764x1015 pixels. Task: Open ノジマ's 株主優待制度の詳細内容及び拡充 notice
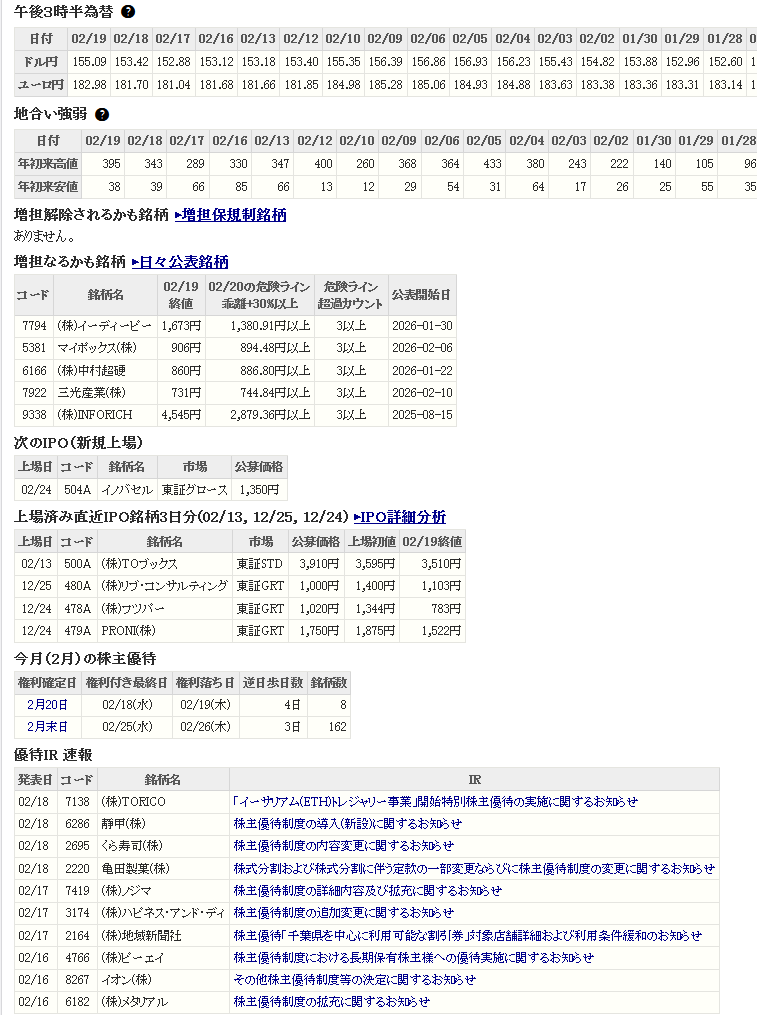(x=367, y=890)
